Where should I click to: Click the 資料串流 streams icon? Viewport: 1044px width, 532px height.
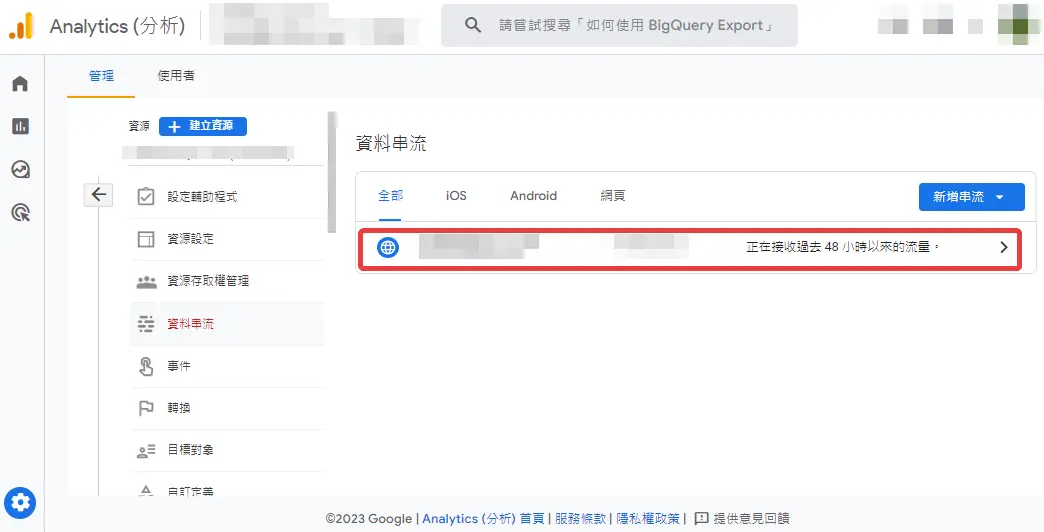pos(146,324)
